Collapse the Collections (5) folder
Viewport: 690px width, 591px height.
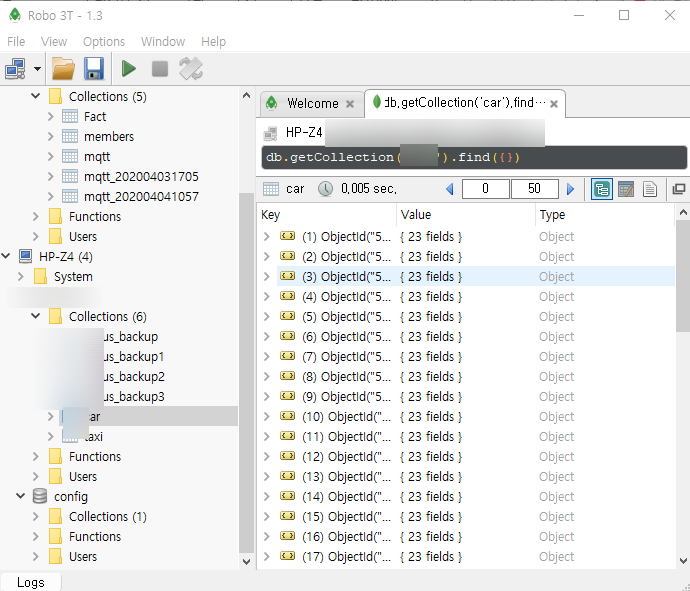(36, 96)
